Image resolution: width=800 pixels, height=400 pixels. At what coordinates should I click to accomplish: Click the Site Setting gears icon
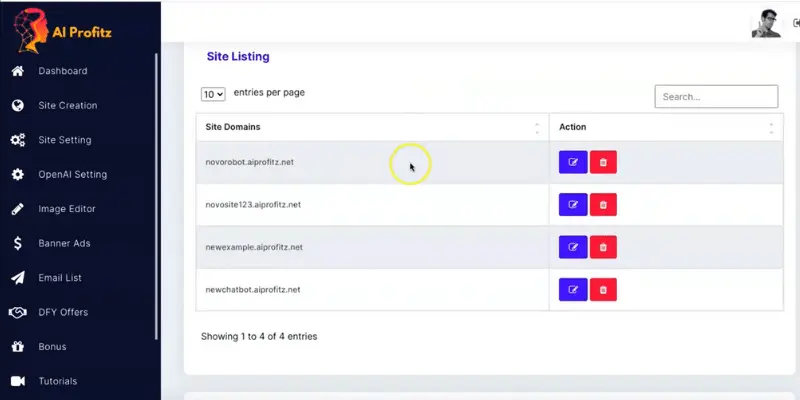pos(18,140)
